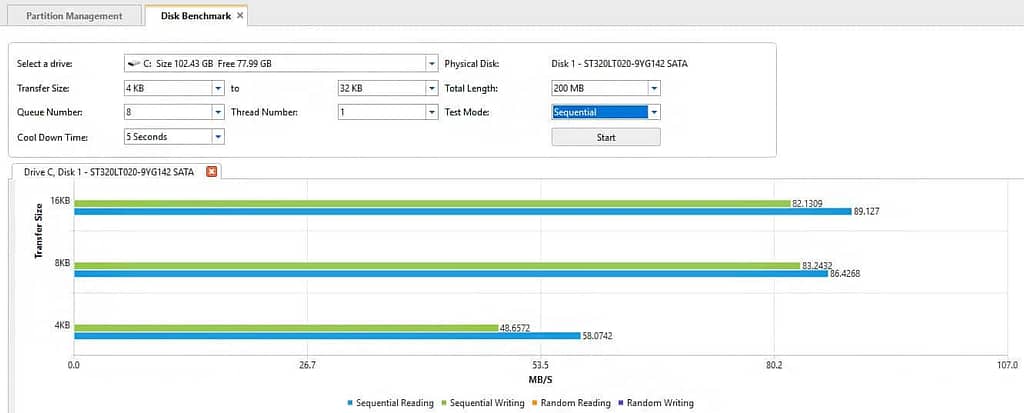Screen dimensions: 1024x413
Task: Click the 53.5 axis tick label
Action: pyautogui.click(x=540, y=365)
